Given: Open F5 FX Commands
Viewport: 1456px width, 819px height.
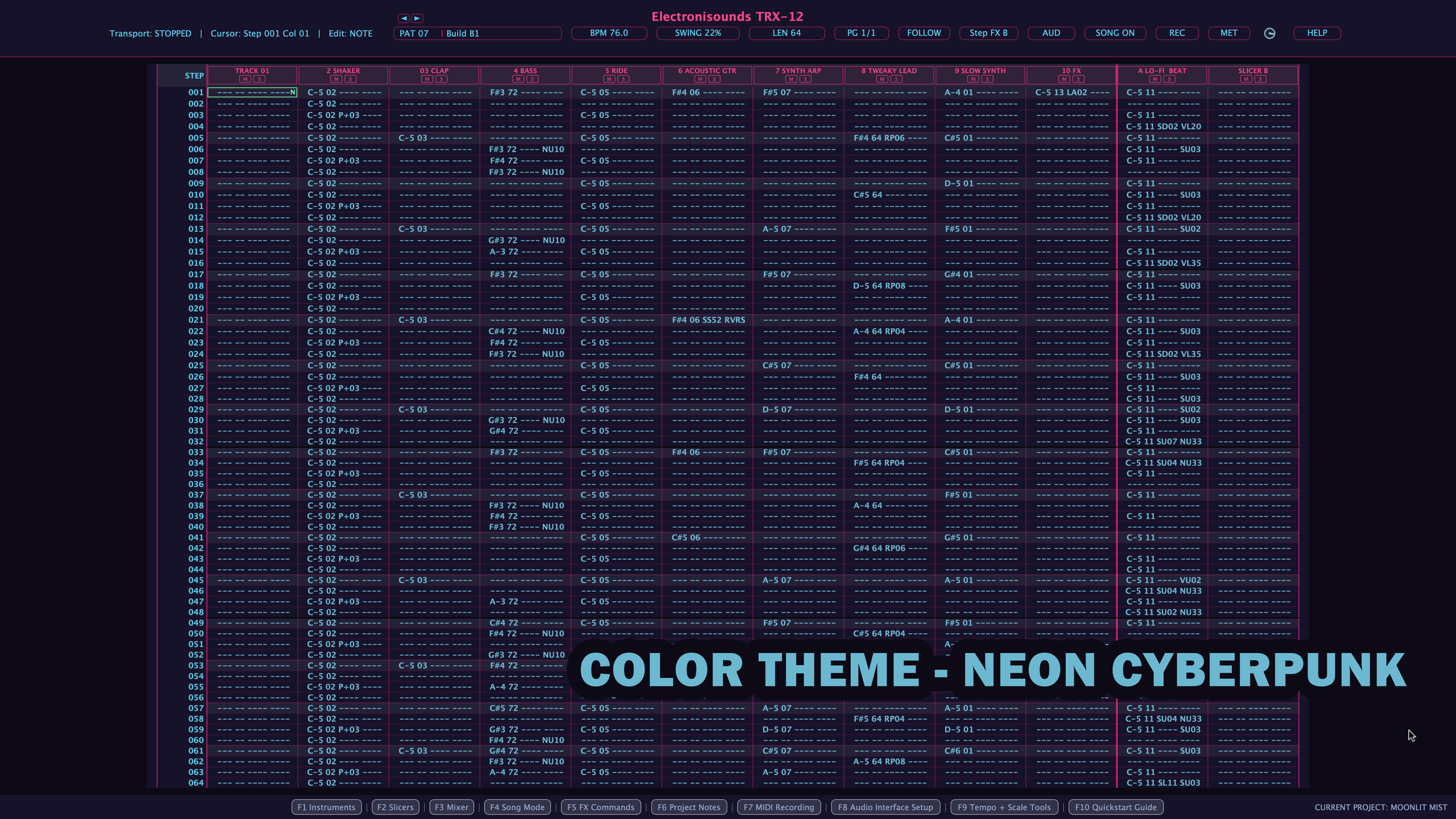Looking at the screenshot, I should pos(600,807).
